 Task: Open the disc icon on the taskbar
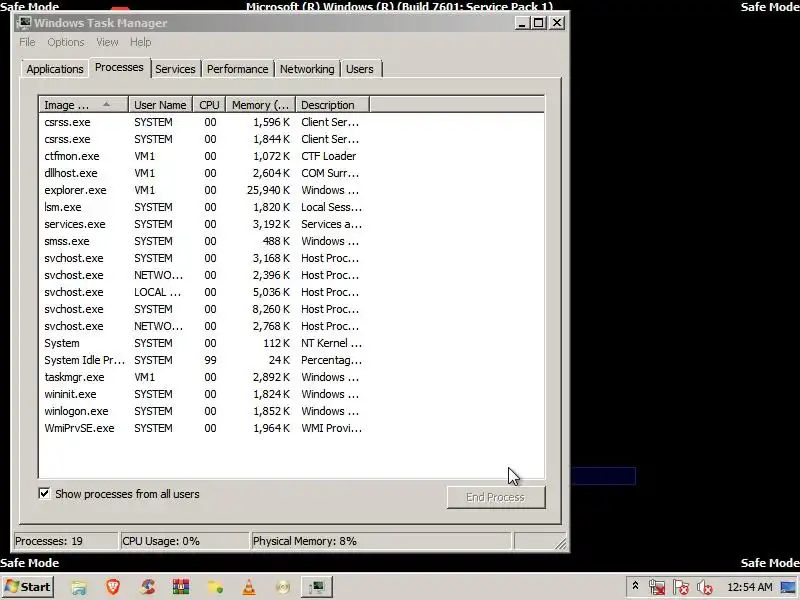click(x=283, y=587)
